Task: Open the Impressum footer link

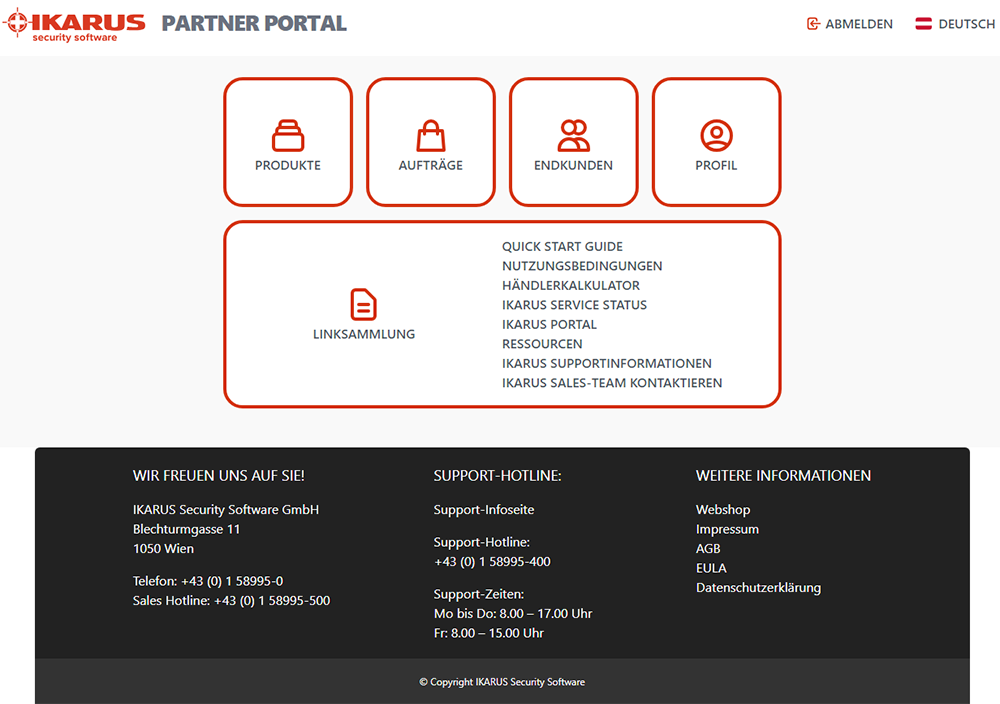Action: [727, 529]
